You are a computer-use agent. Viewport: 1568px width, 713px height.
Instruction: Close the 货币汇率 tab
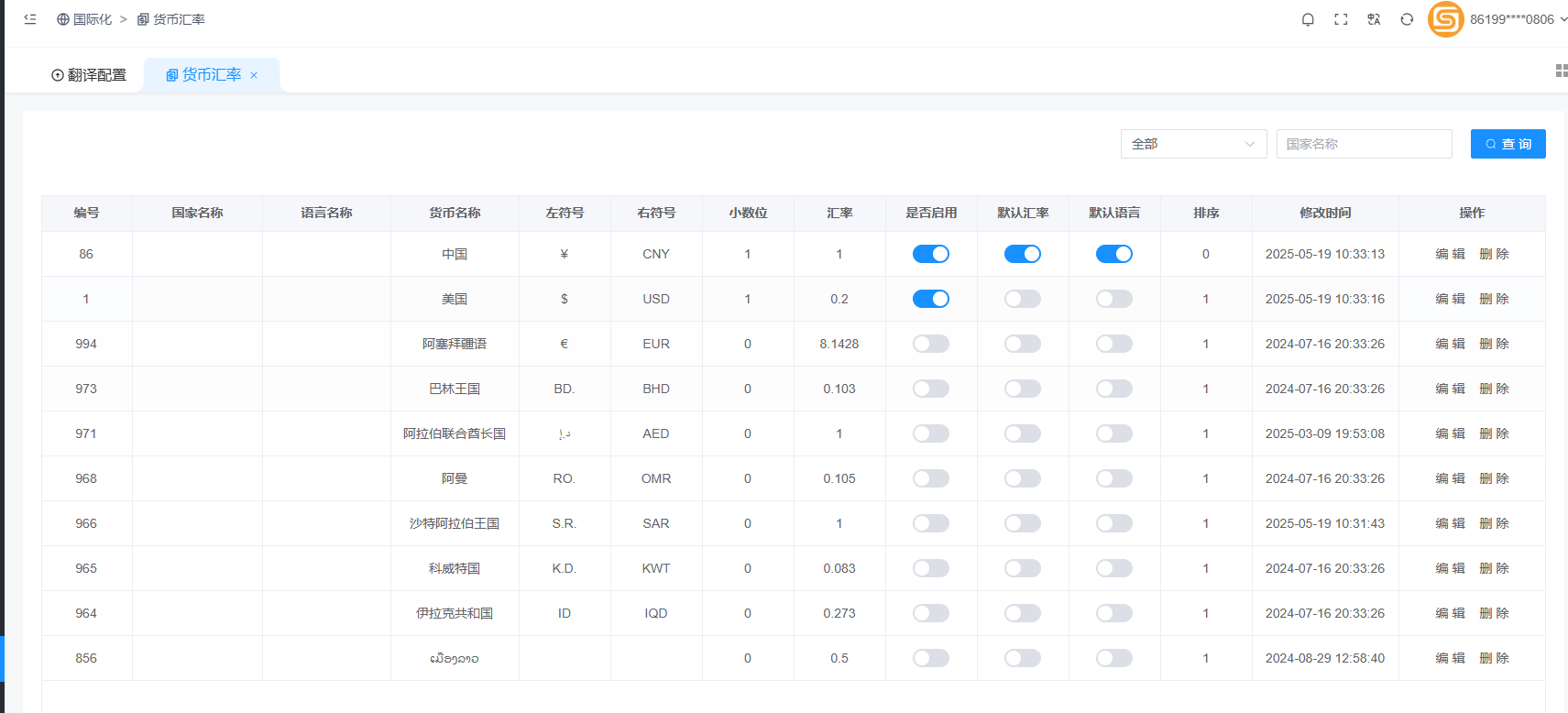tap(254, 75)
